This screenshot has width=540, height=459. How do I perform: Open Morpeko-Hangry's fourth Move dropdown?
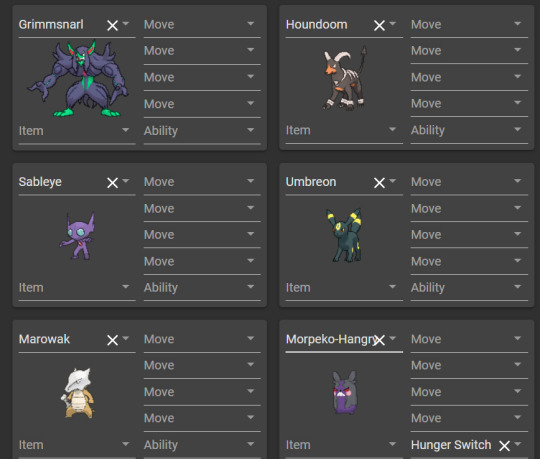tap(469, 418)
